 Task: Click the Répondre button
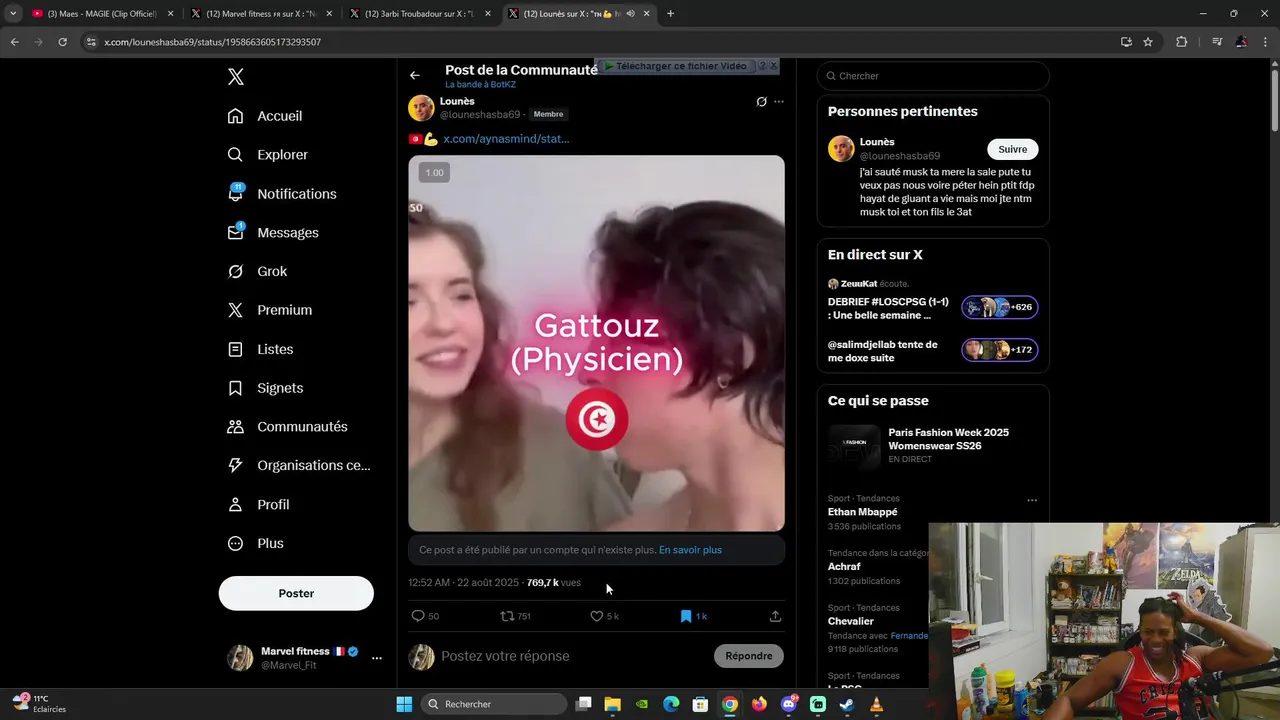click(749, 656)
